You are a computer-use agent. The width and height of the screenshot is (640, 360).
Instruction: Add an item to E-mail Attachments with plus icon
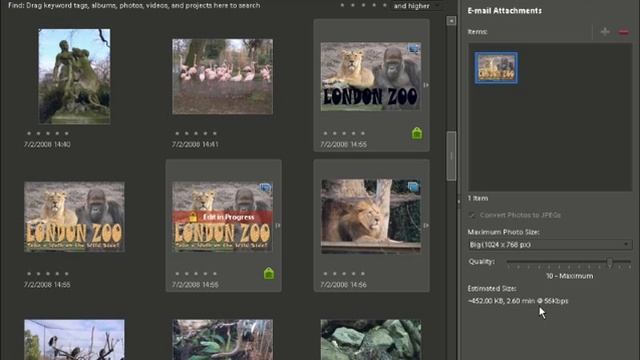(x=605, y=31)
